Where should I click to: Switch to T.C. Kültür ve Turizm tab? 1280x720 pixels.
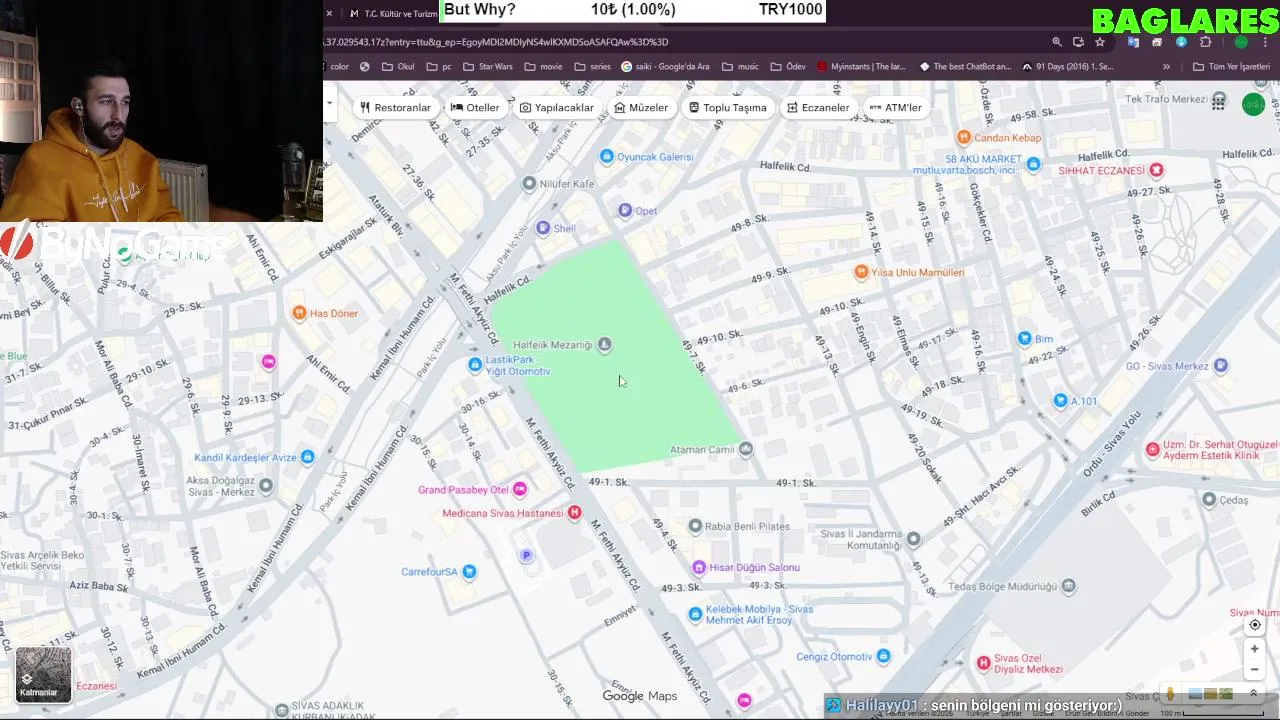(x=392, y=13)
